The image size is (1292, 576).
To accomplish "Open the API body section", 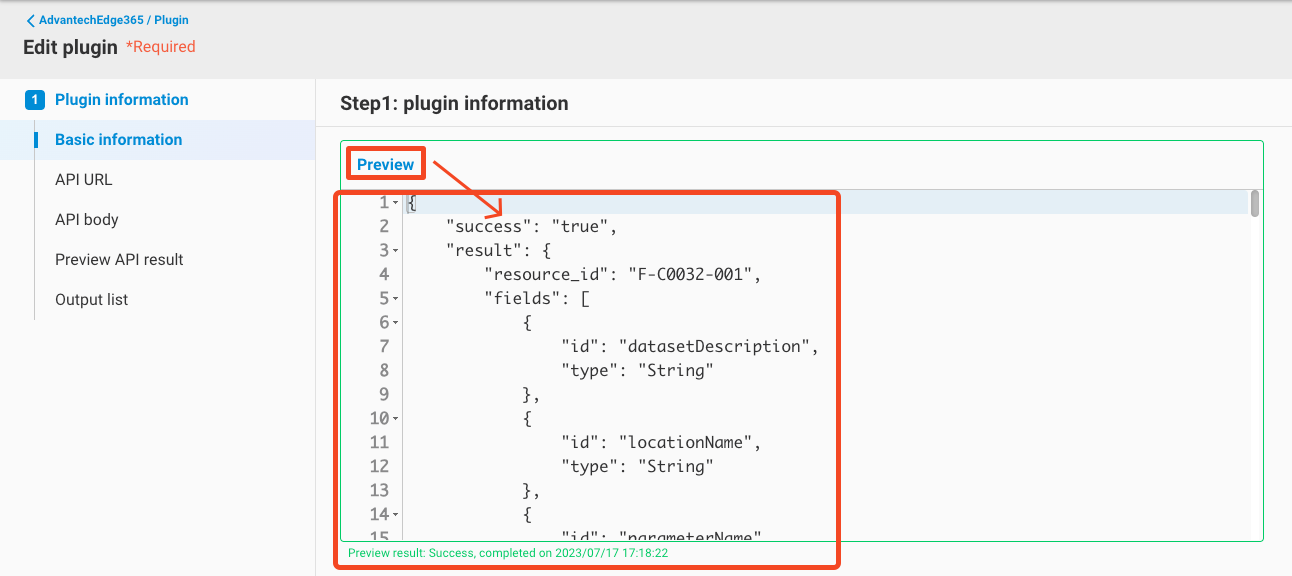I will (x=89, y=219).
